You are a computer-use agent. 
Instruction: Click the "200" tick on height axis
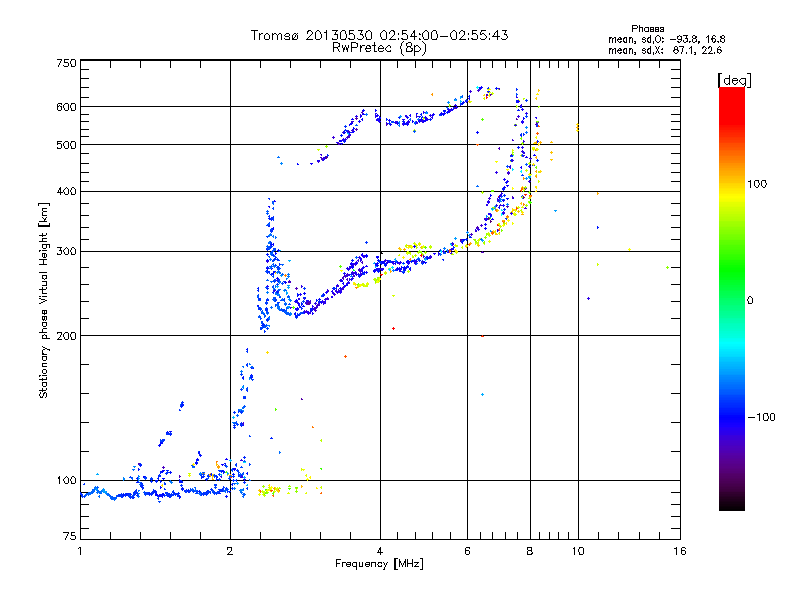tap(66, 336)
